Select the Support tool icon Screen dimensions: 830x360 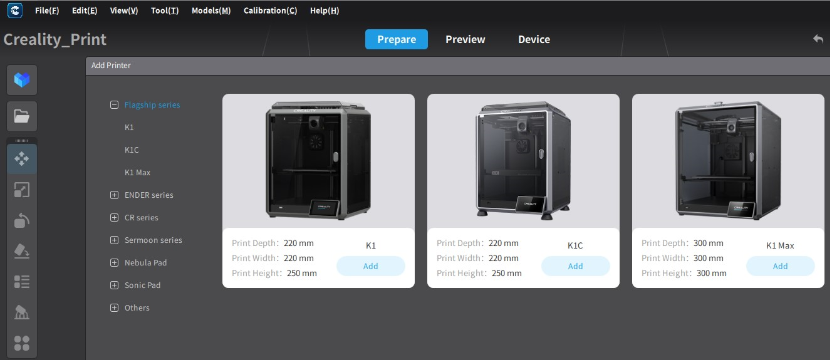click(x=22, y=312)
